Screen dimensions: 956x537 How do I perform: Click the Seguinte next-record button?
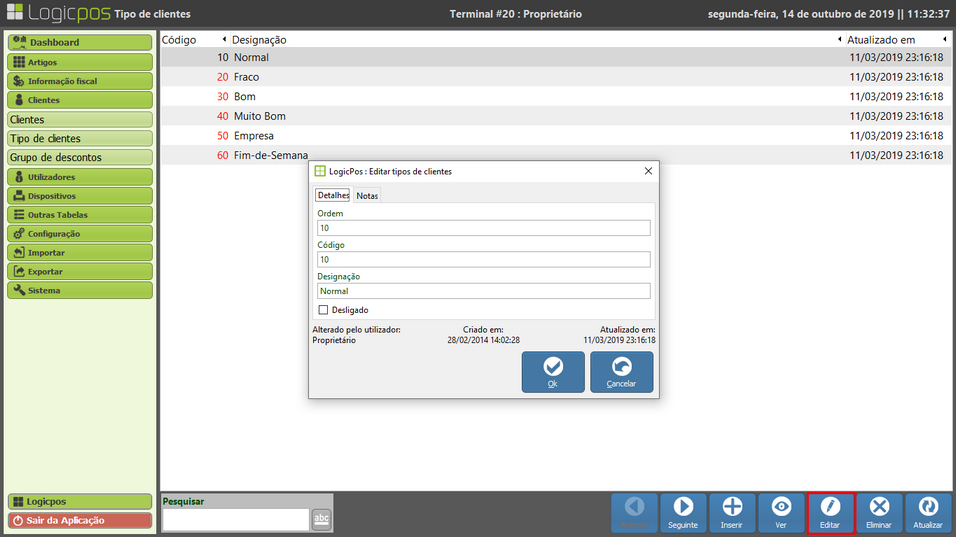(x=684, y=512)
